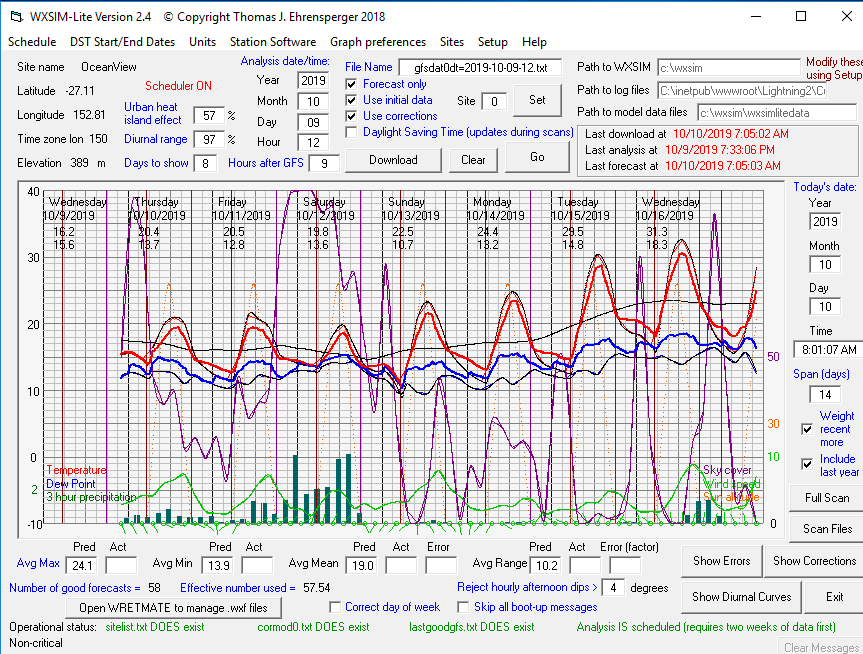Open the Sites menu
The image size is (863, 654).
(x=452, y=42)
